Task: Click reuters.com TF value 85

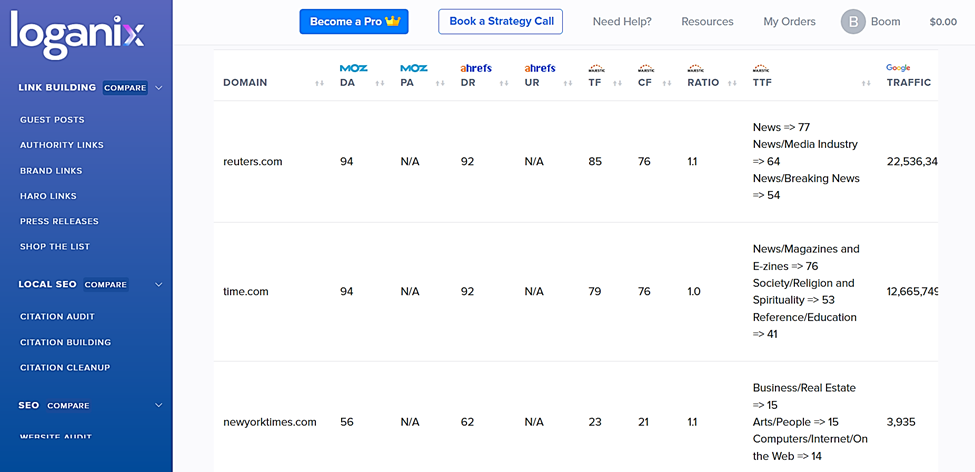Action: click(x=595, y=162)
